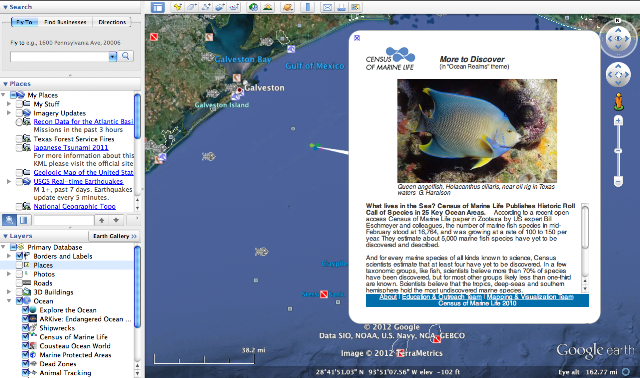640x378 pixels.
Task: Click zoom out minus on the zoom slider
Action: click(618, 181)
